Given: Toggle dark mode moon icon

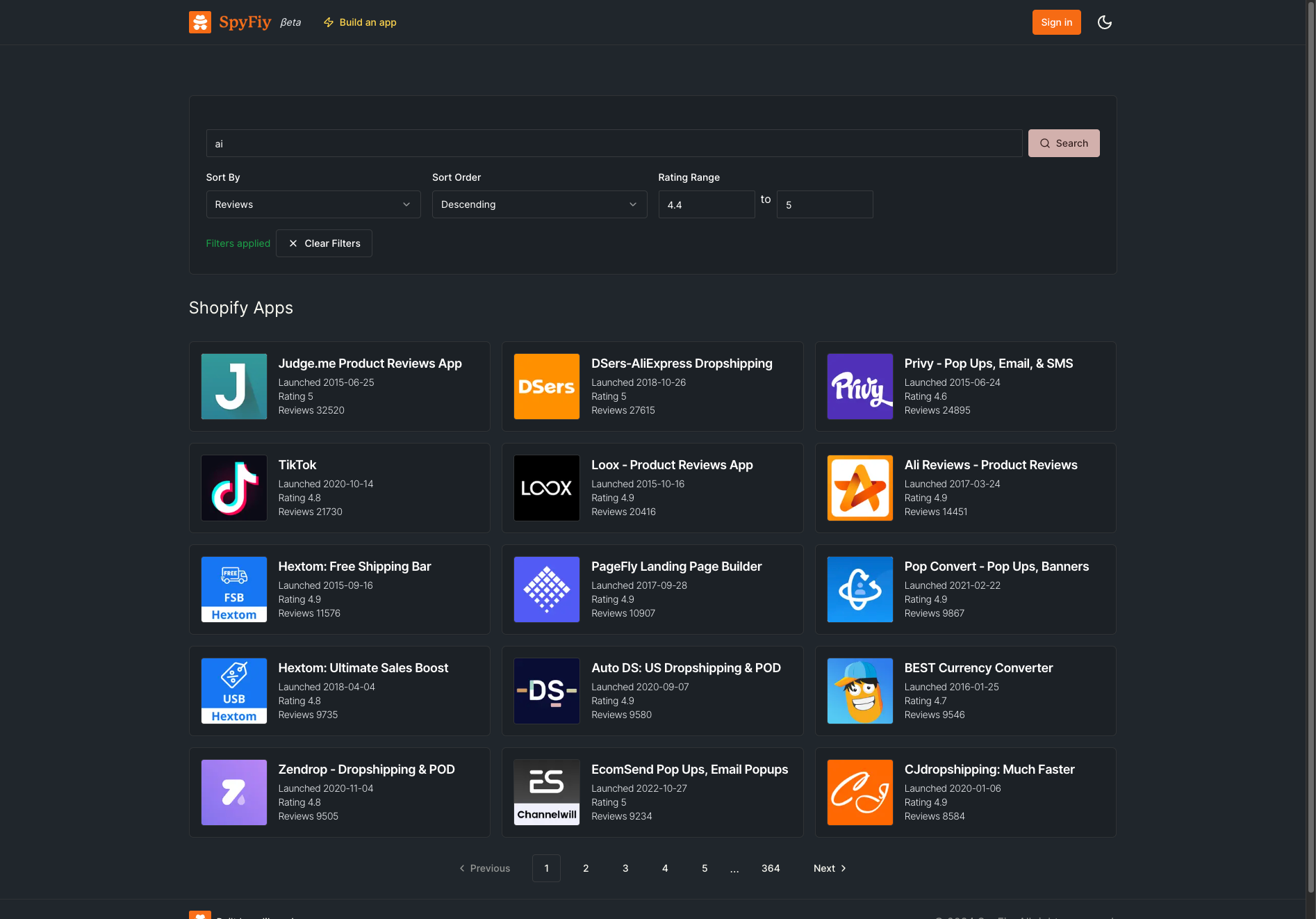Looking at the screenshot, I should pyautogui.click(x=1104, y=22).
